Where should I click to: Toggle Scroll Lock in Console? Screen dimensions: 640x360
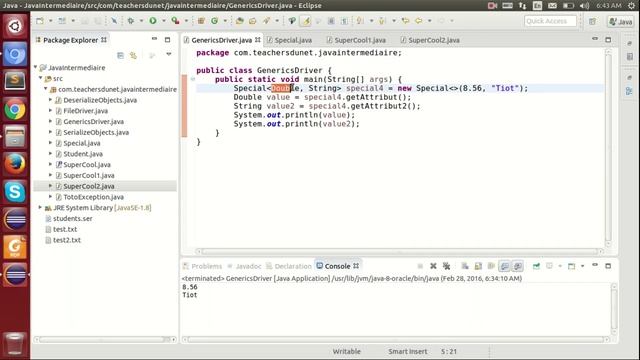tap(478, 266)
